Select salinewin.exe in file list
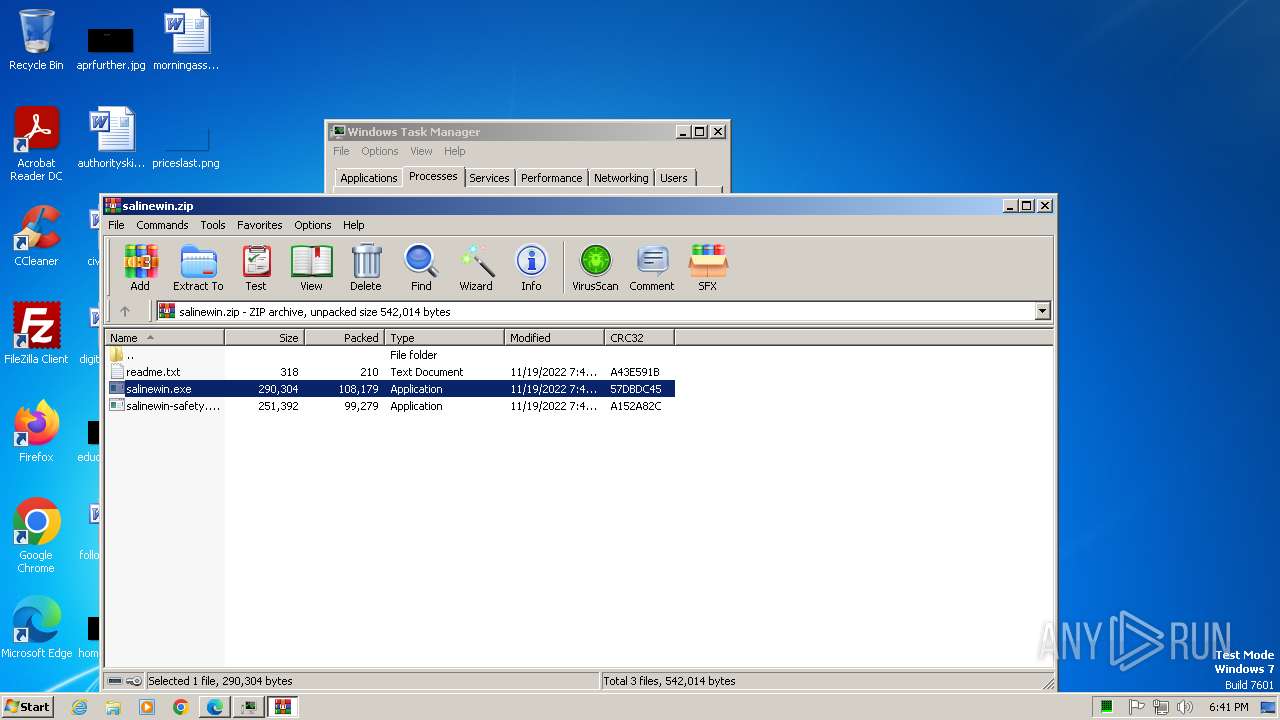The width and height of the screenshot is (1280, 720). point(390,389)
